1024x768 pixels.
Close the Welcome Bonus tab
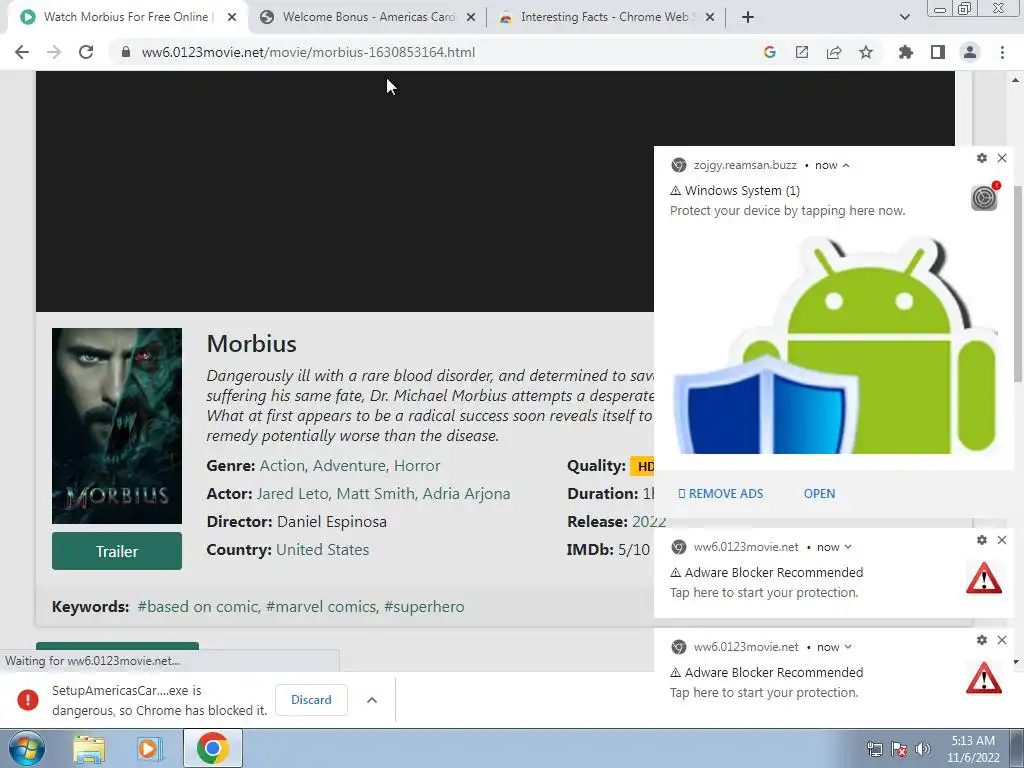tap(471, 17)
